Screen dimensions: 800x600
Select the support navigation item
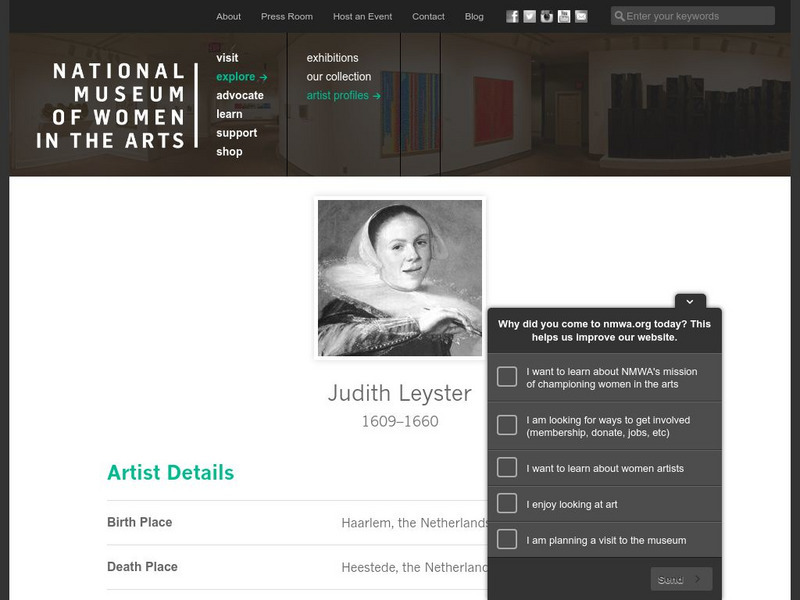point(236,133)
